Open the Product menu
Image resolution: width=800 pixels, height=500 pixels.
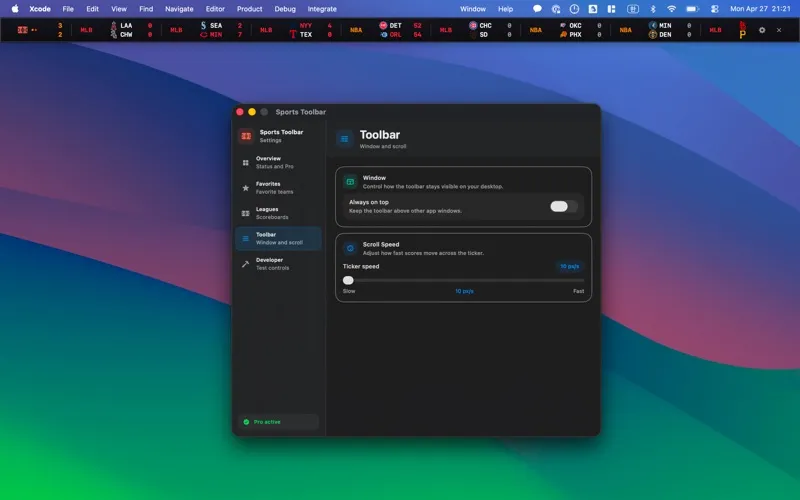click(x=249, y=9)
